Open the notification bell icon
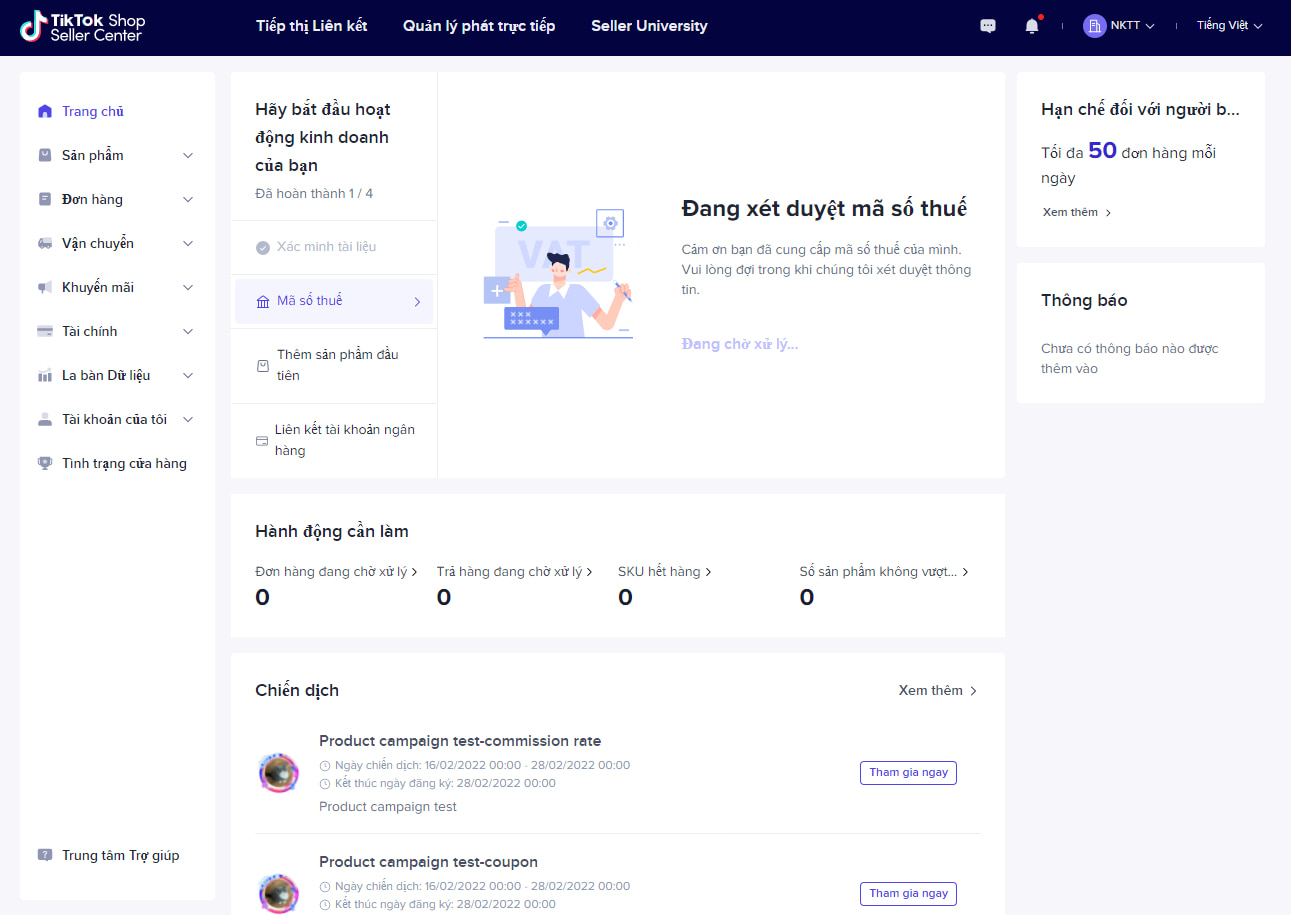 (1032, 26)
